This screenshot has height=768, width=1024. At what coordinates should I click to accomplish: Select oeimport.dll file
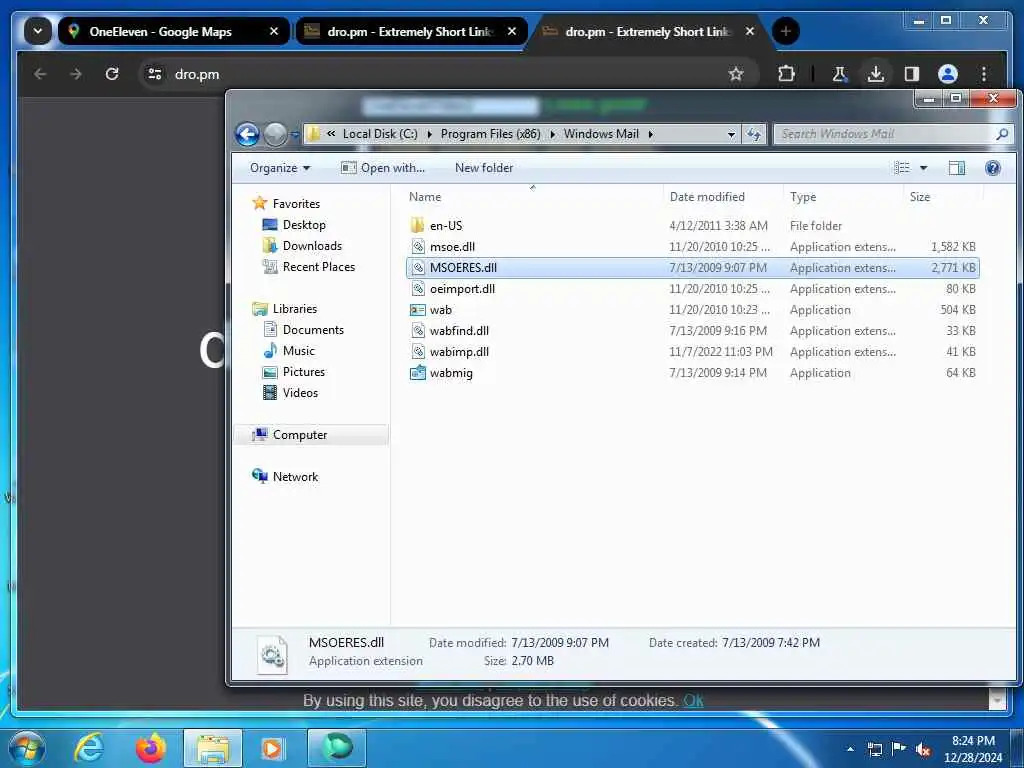click(692, 289)
